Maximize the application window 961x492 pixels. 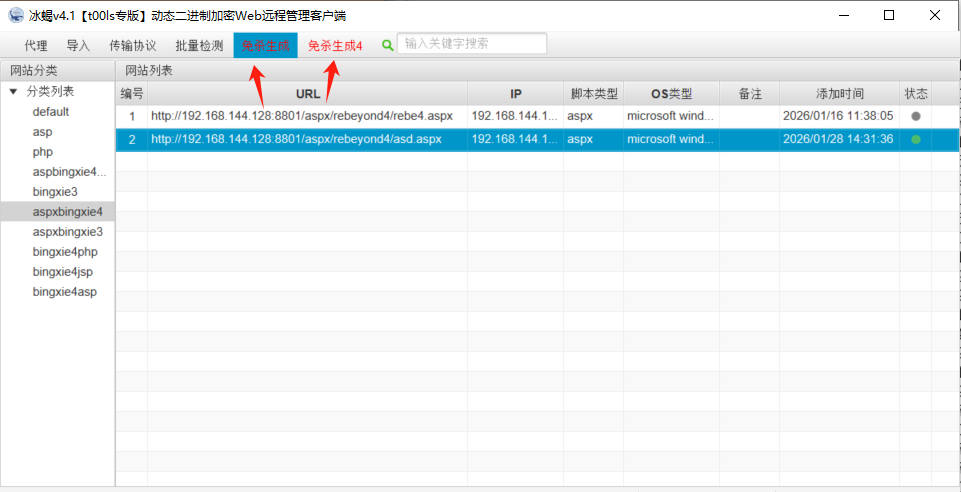[889, 15]
